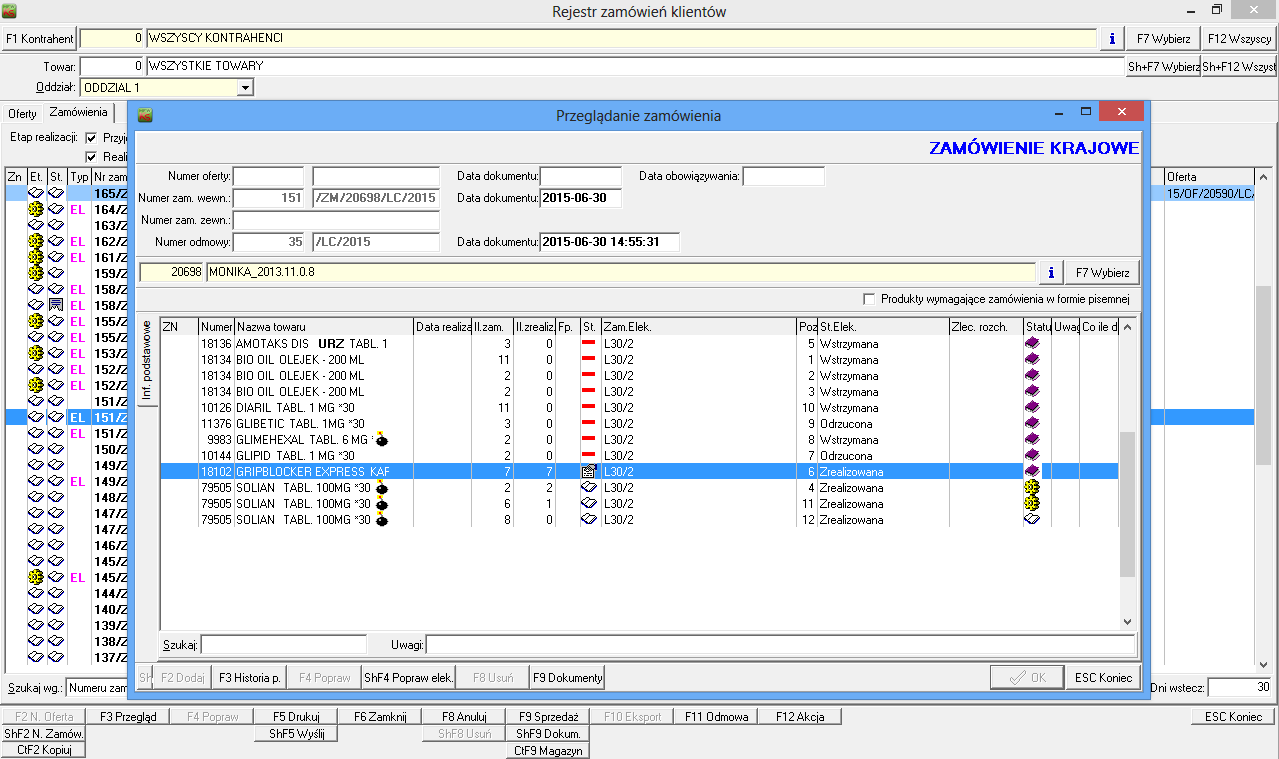Open the Oddział dropdown list
The width and height of the screenshot is (1279, 759).
click(245, 88)
